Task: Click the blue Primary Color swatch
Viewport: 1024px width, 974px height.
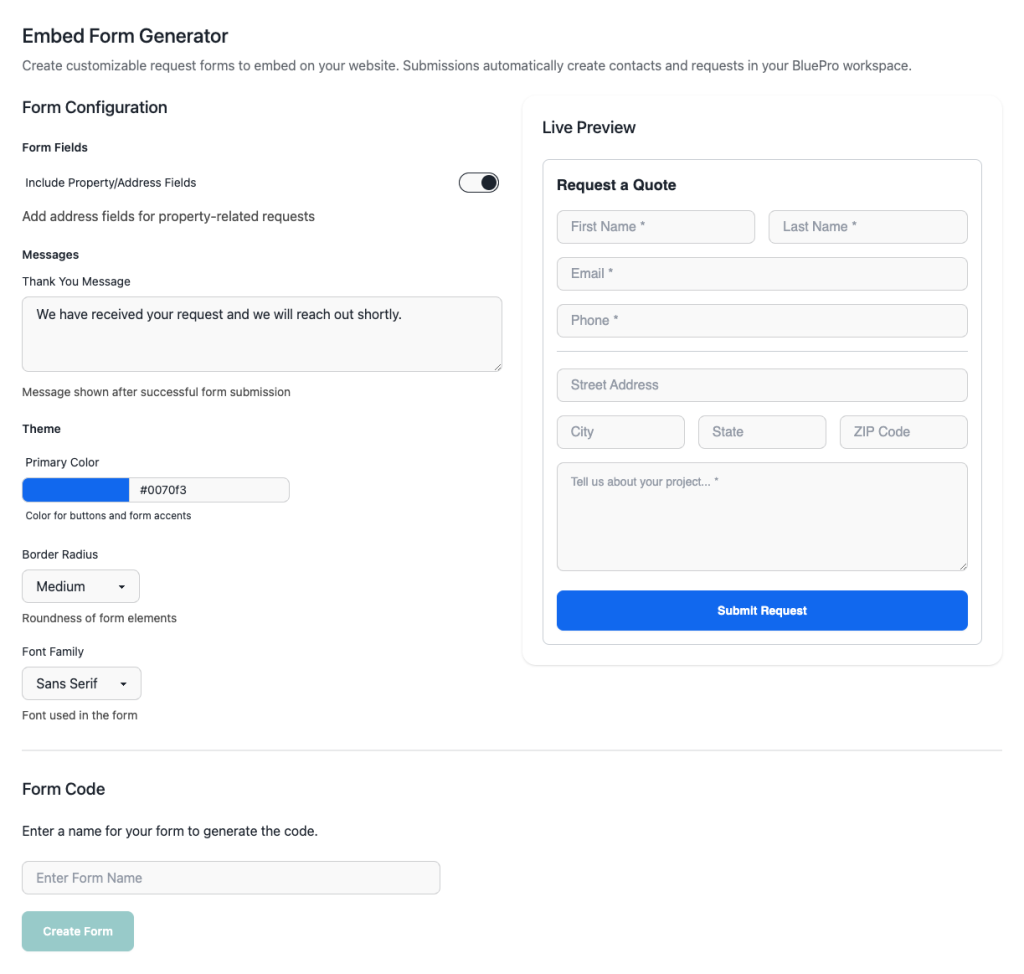Action: (76, 490)
